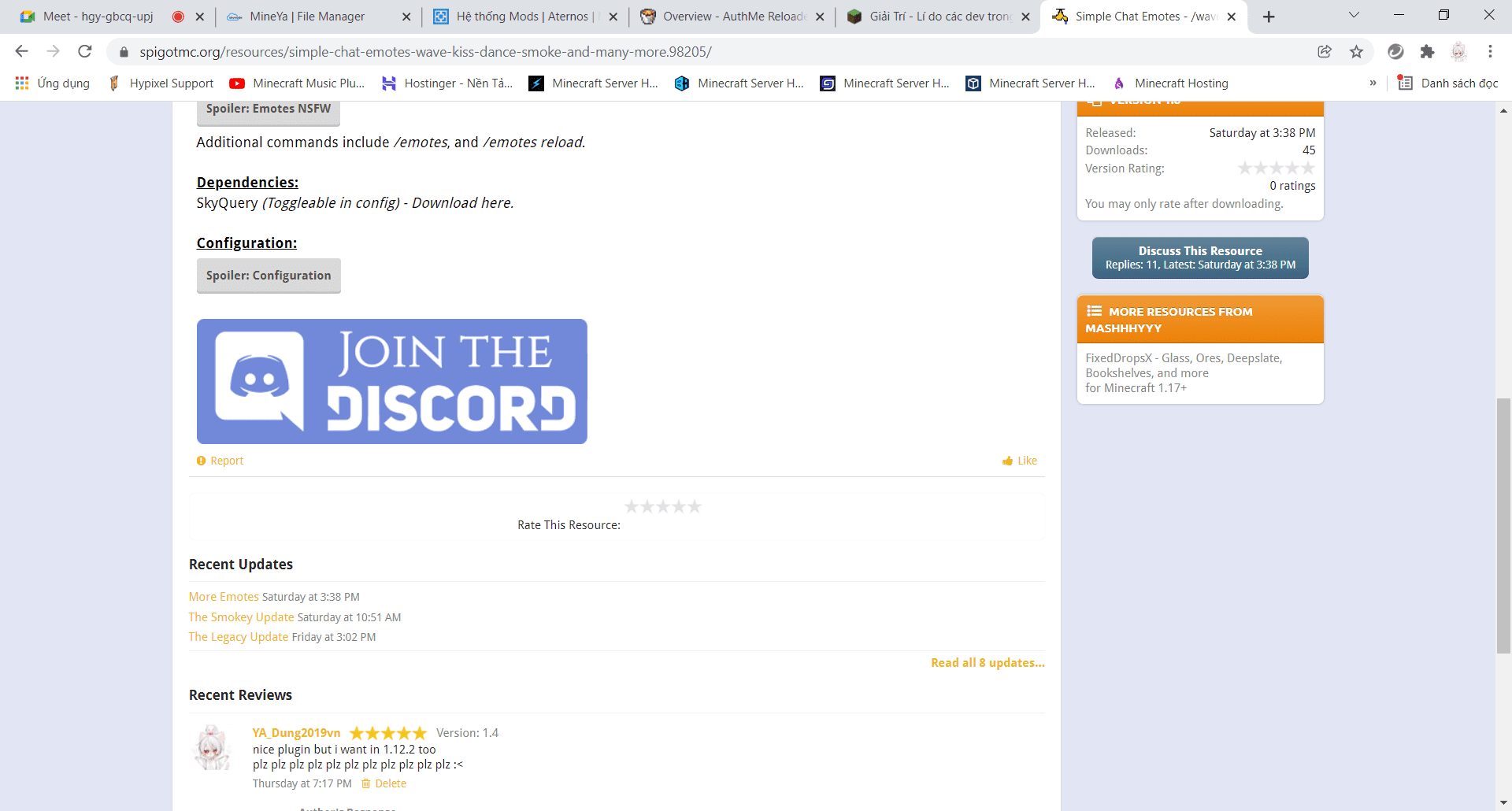Click the Join the Discord banner
The image size is (1512, 811).
click(392, 381)
